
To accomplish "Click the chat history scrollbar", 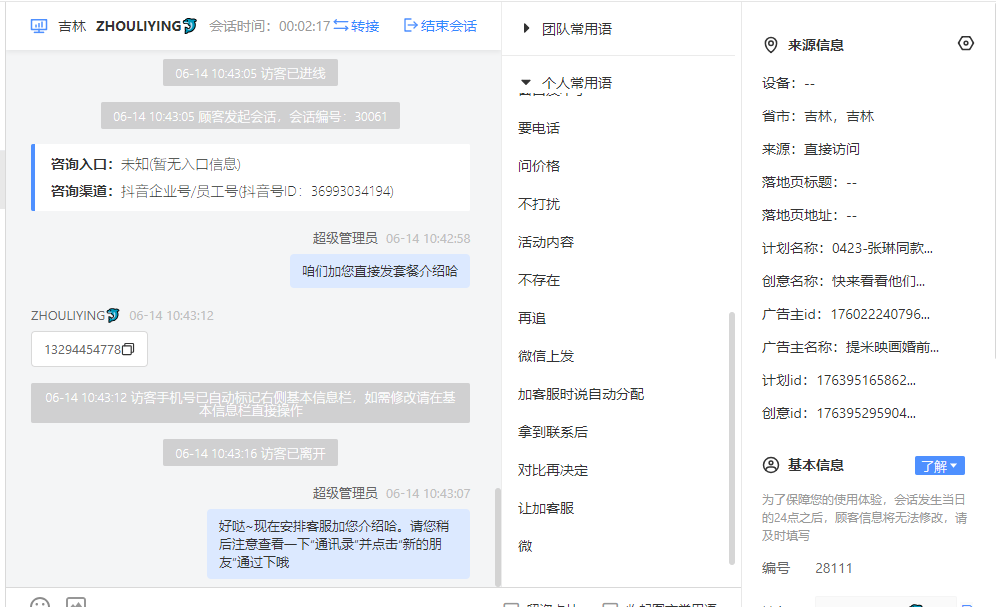I will [497, 537].
